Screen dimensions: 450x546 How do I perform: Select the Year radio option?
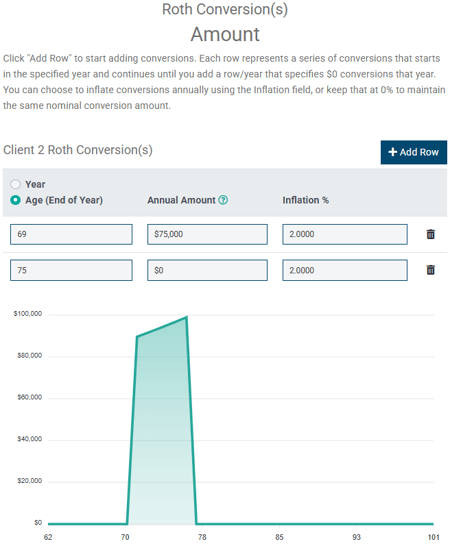coord(15,184)
